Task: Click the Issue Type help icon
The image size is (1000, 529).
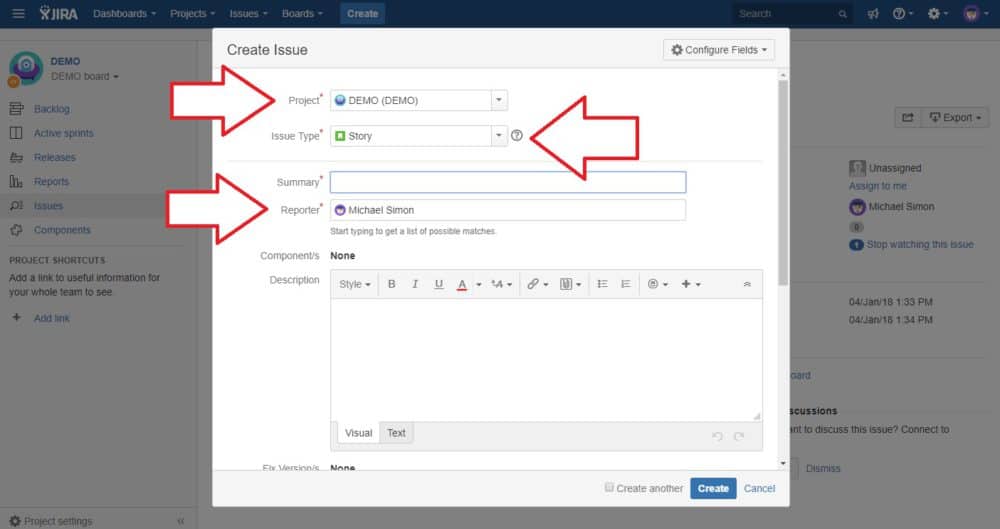Action: pyautogui.click(x=517, y=135)
